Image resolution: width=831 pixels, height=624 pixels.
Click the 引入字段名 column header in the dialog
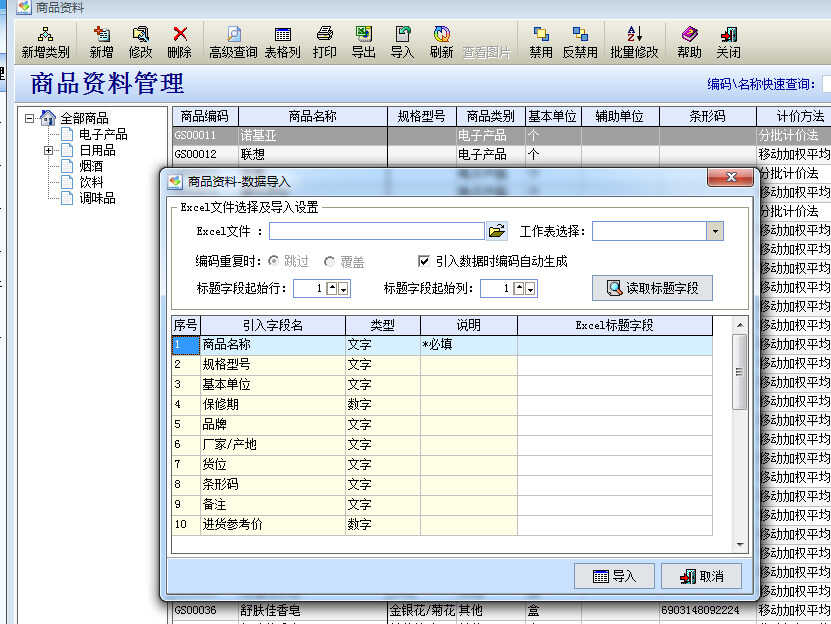click(x=273, y=325)
